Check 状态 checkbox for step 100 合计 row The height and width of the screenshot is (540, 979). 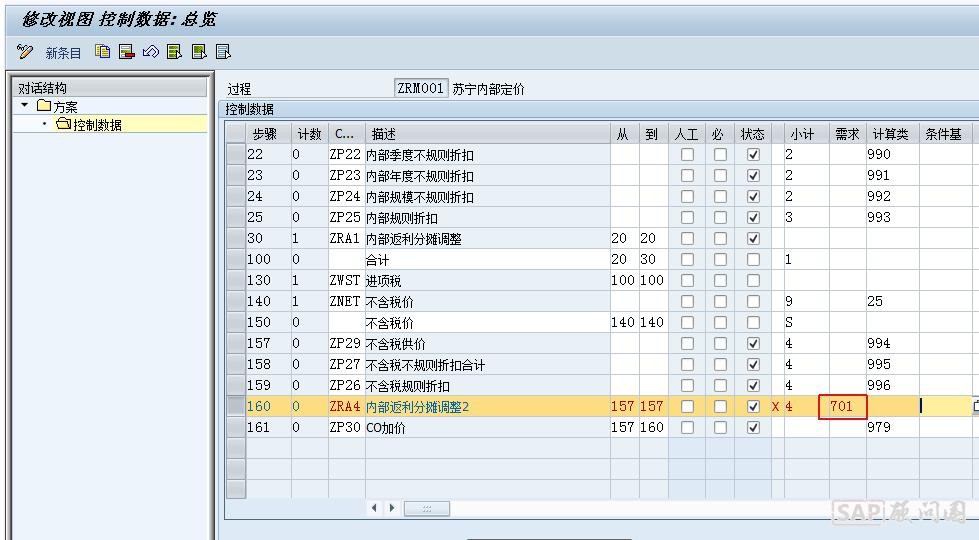point(753,259)
